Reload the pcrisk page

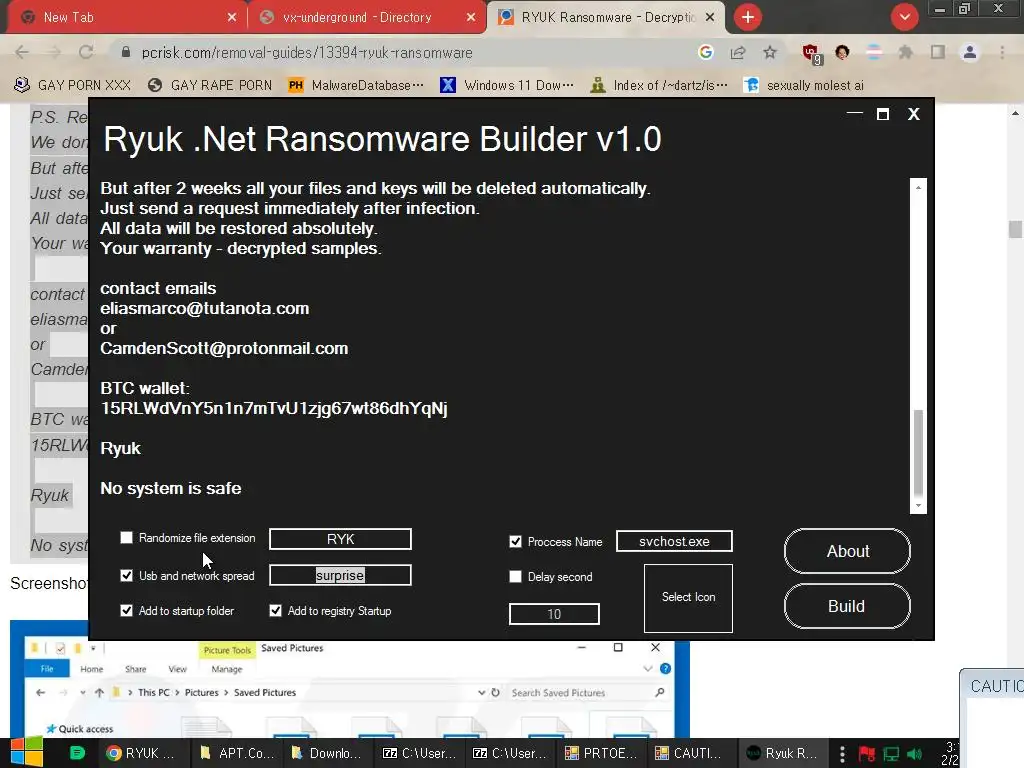(86, 52)
